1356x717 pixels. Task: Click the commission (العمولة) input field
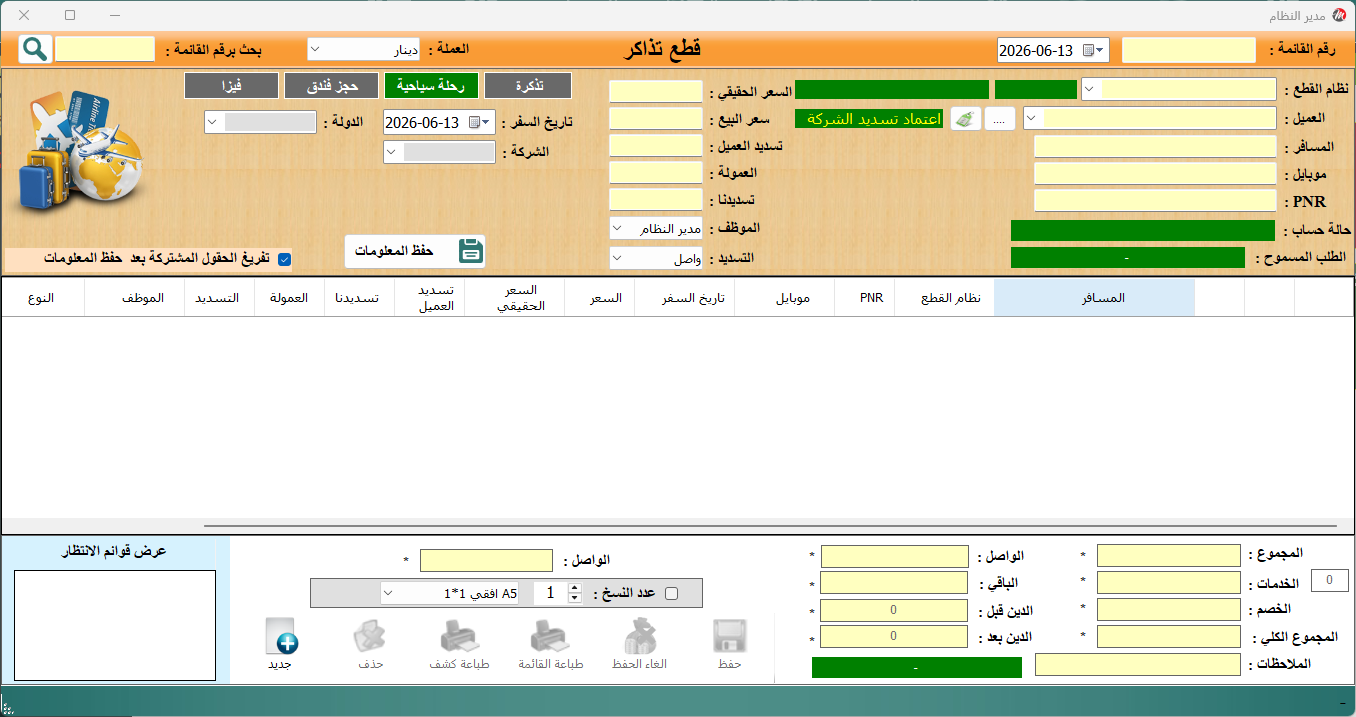pos(656,173)
